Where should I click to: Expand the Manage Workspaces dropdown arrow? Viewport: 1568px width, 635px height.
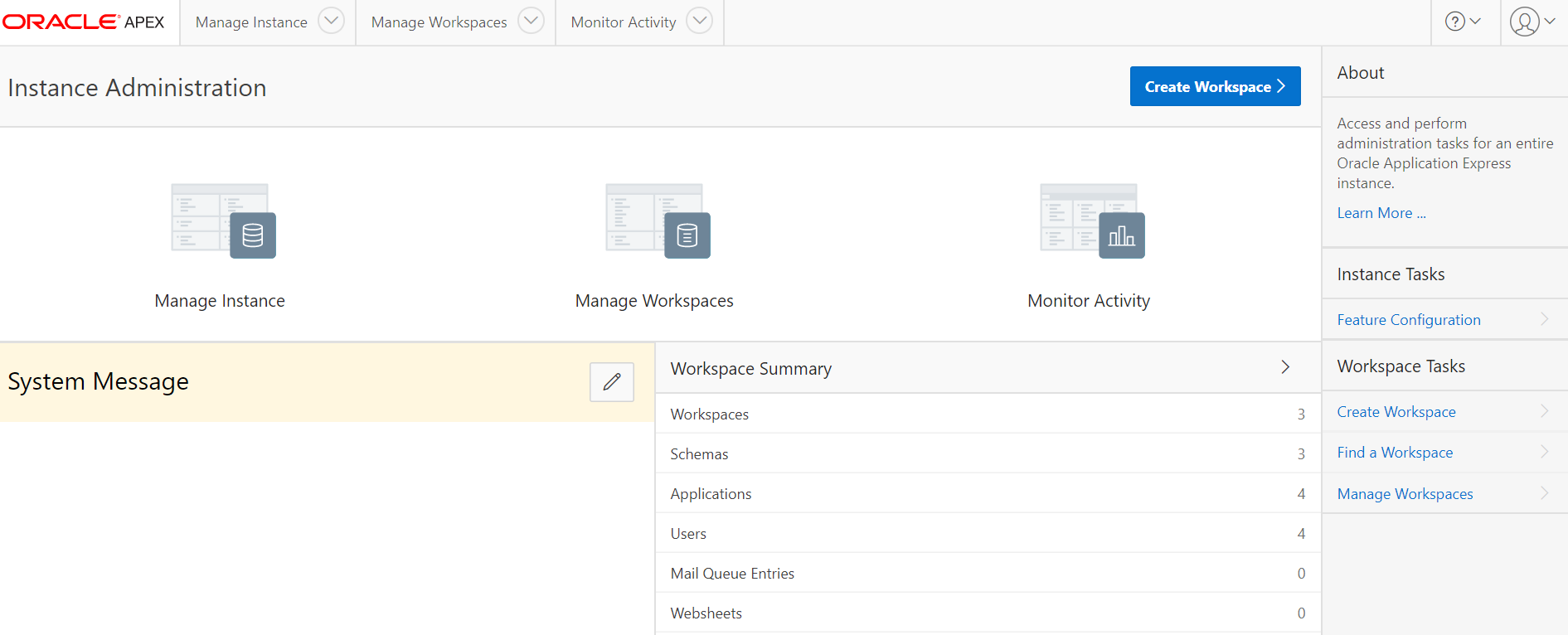(531, 21)
